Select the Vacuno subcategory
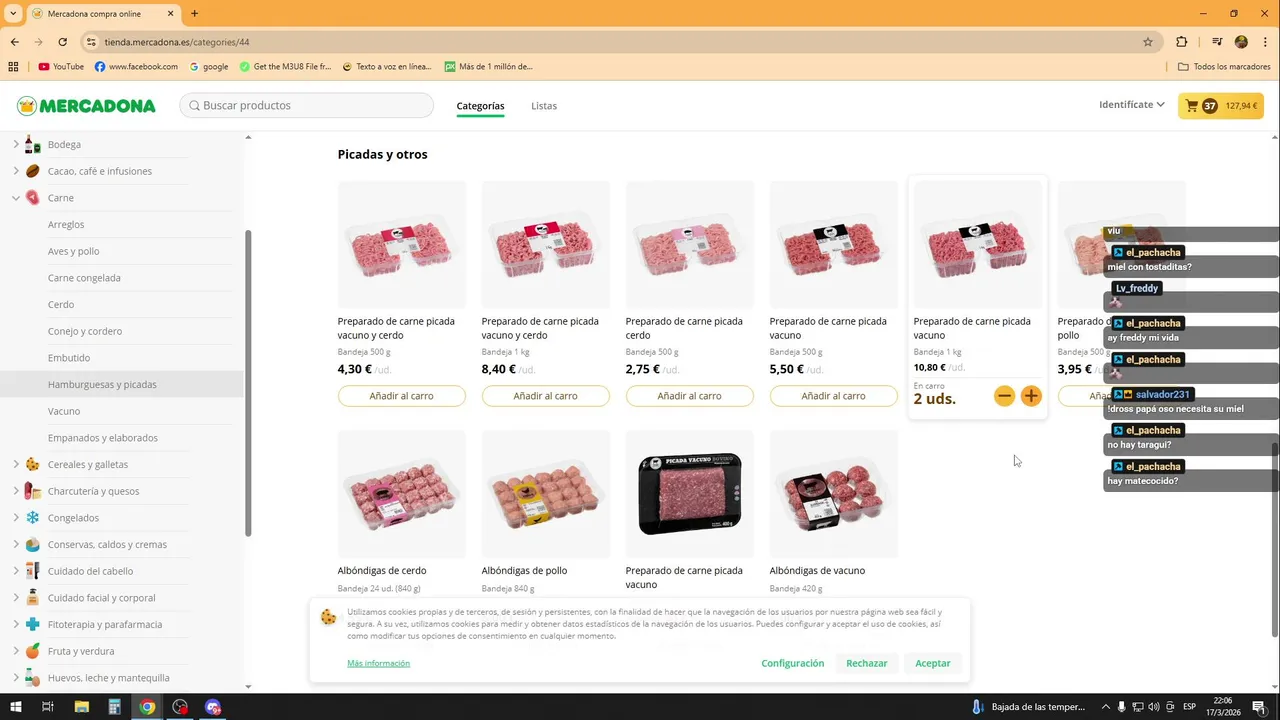 [x=64, y=411]
